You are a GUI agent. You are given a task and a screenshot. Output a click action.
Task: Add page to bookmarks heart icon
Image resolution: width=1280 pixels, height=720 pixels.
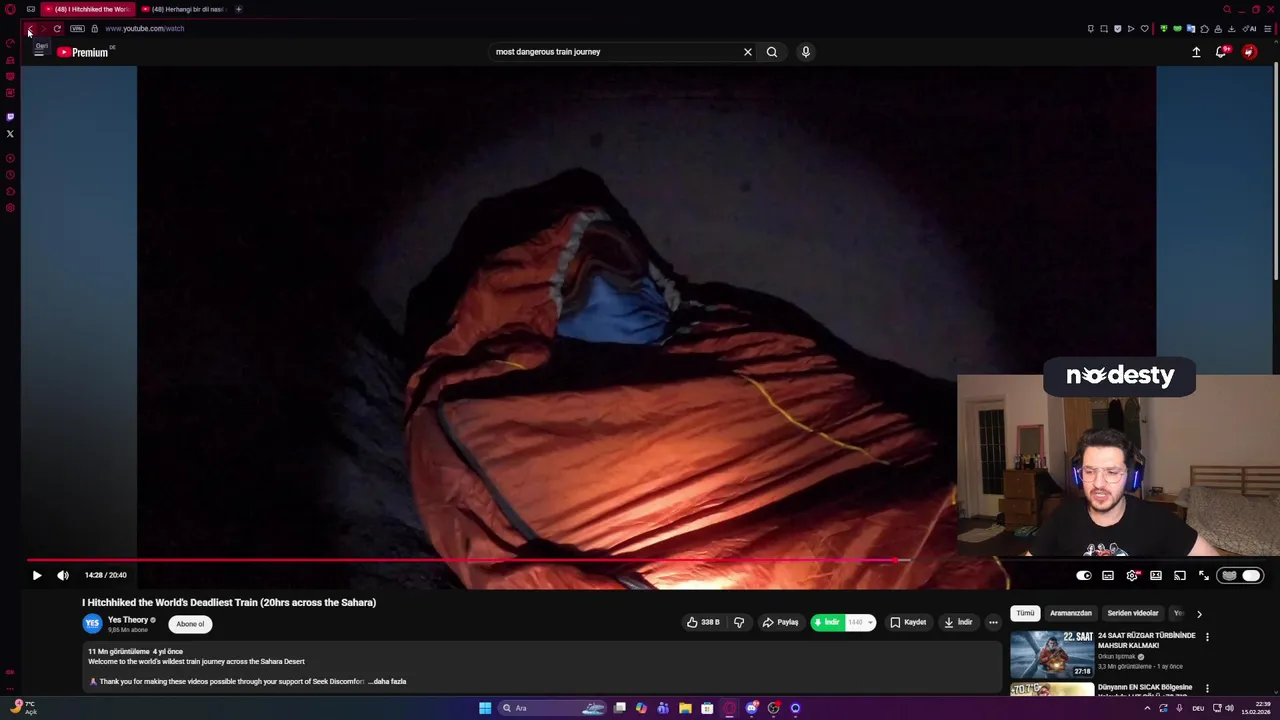click(1144, 29)
